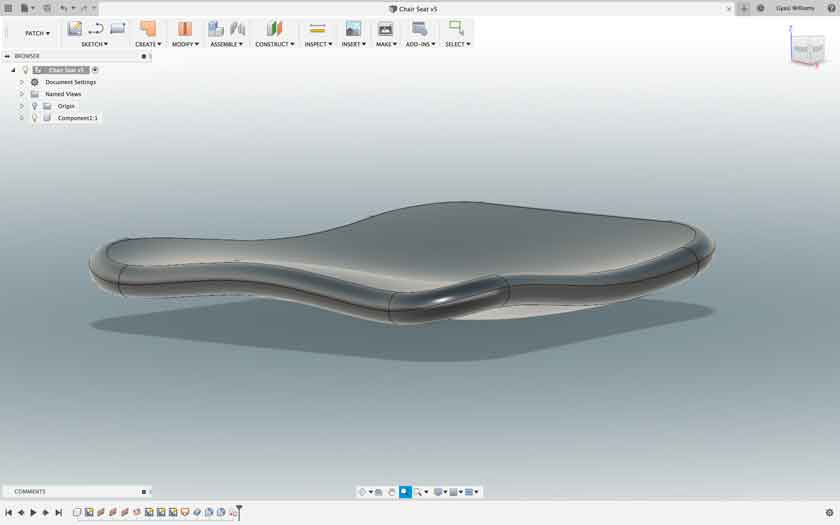Click the Orbit navigation icon
Viewport: 840px width, 525px height.
click(363, 492)
